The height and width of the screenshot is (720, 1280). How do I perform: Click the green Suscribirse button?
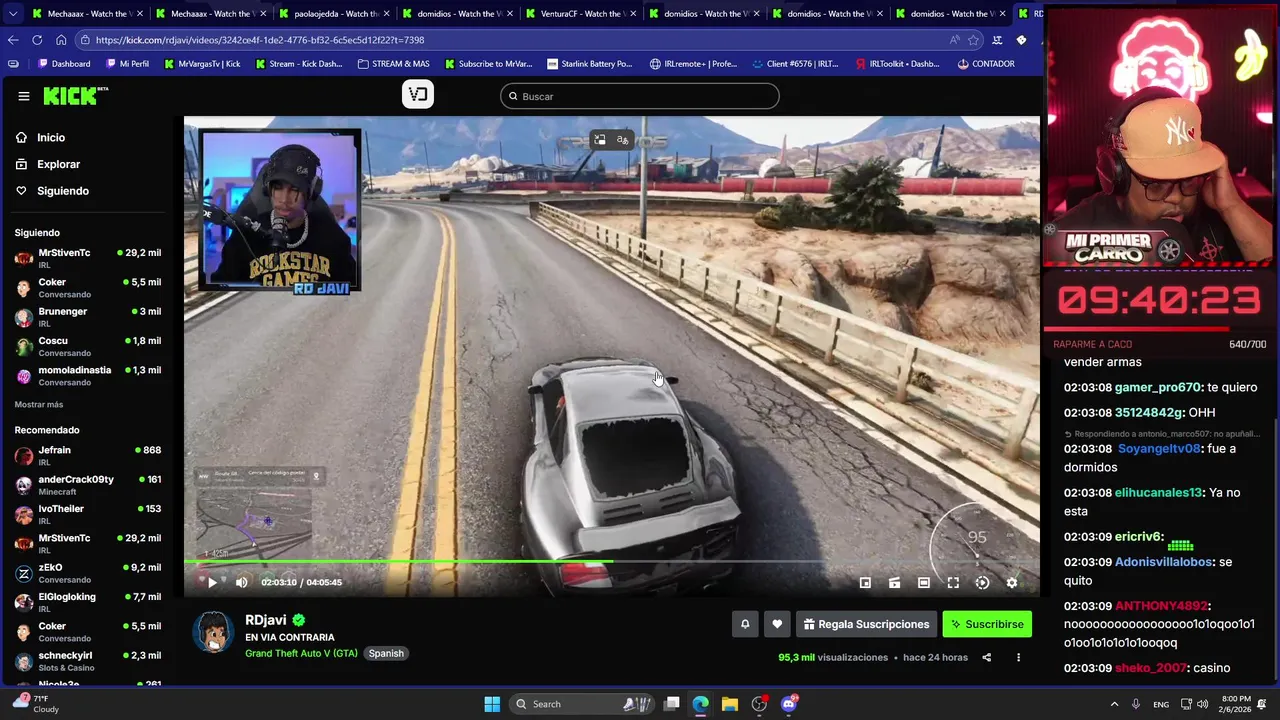coord(986,624)
